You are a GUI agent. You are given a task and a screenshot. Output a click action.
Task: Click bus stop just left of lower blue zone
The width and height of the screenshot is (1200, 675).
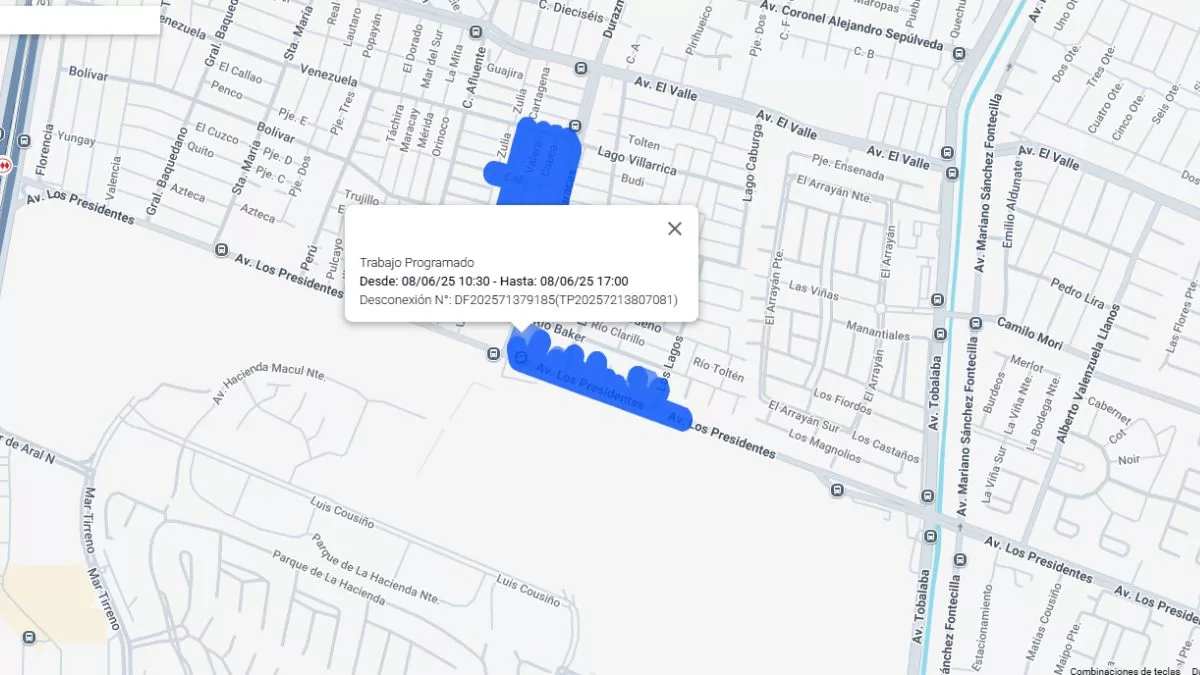[x=494, y=353]
